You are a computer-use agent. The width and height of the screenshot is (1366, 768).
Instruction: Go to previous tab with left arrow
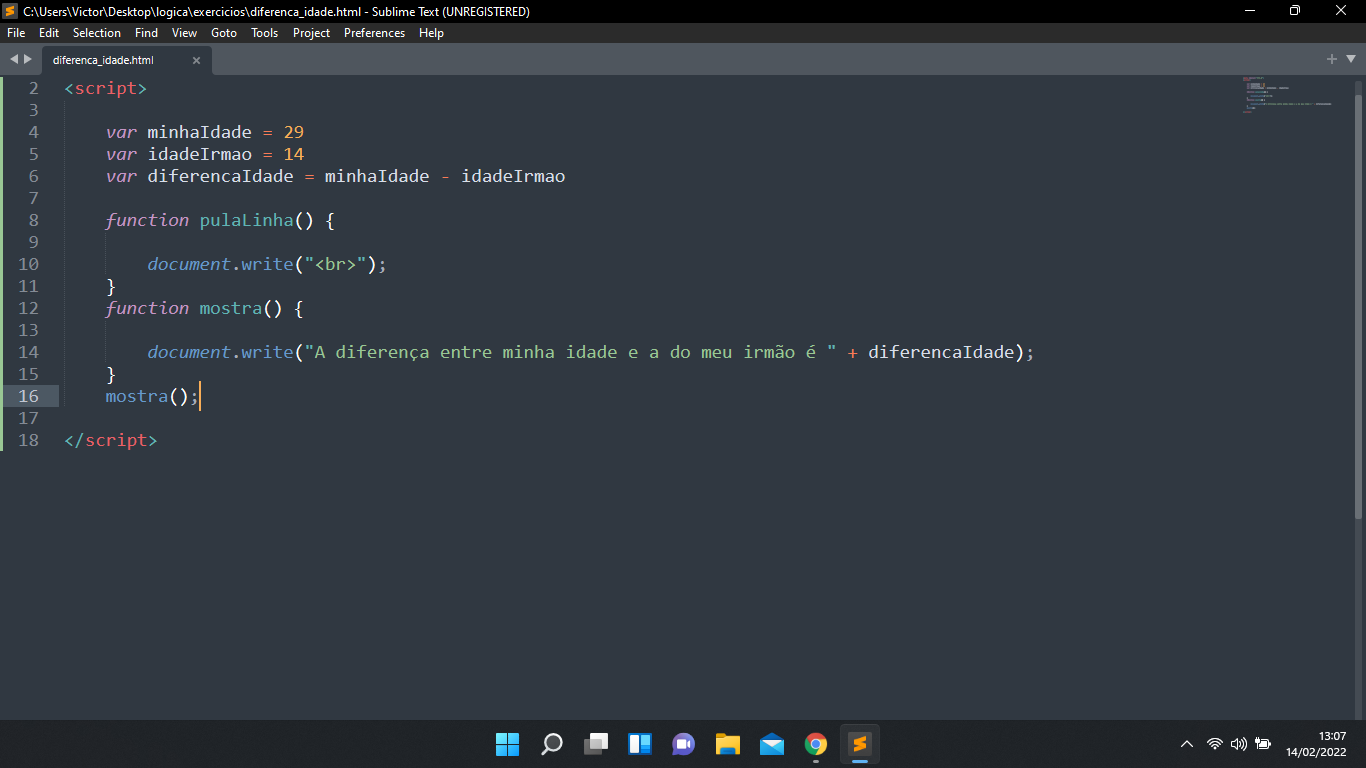14,59
